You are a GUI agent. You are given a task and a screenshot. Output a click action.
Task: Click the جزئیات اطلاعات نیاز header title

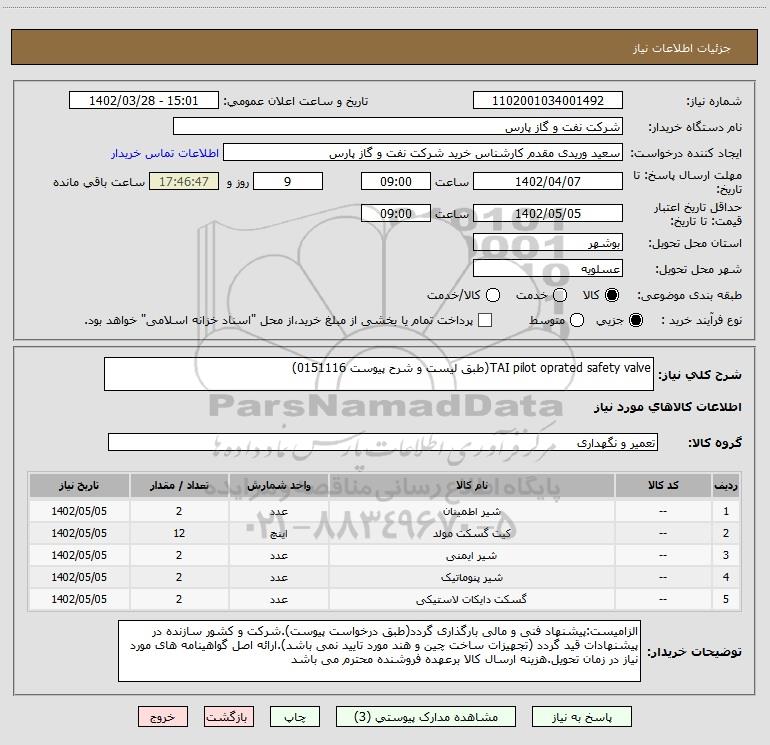coord(682,48)
